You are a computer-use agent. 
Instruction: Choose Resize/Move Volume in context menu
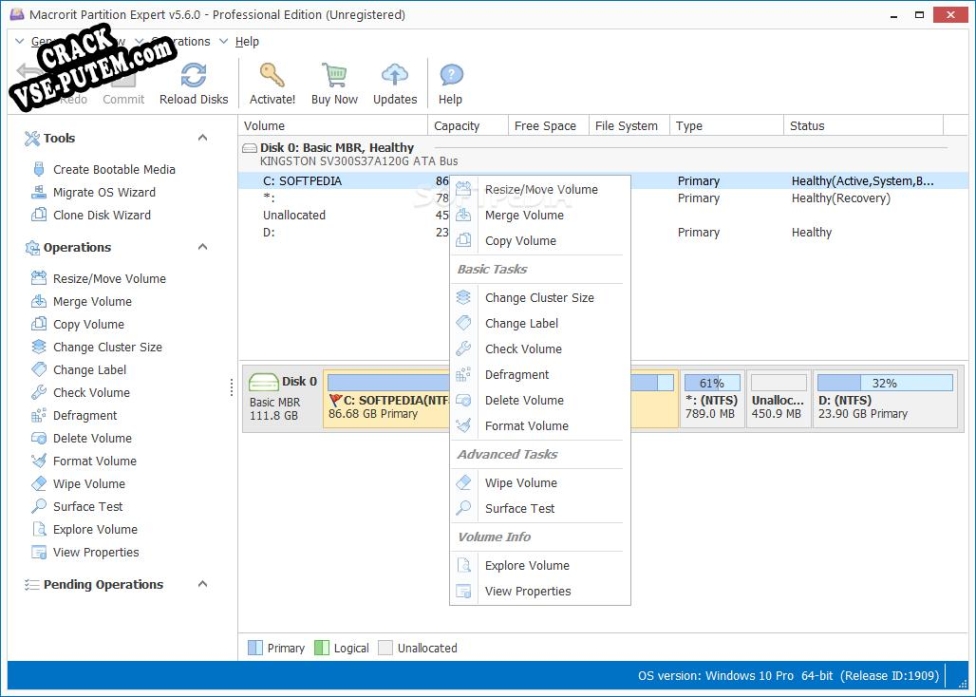(539, 190)
